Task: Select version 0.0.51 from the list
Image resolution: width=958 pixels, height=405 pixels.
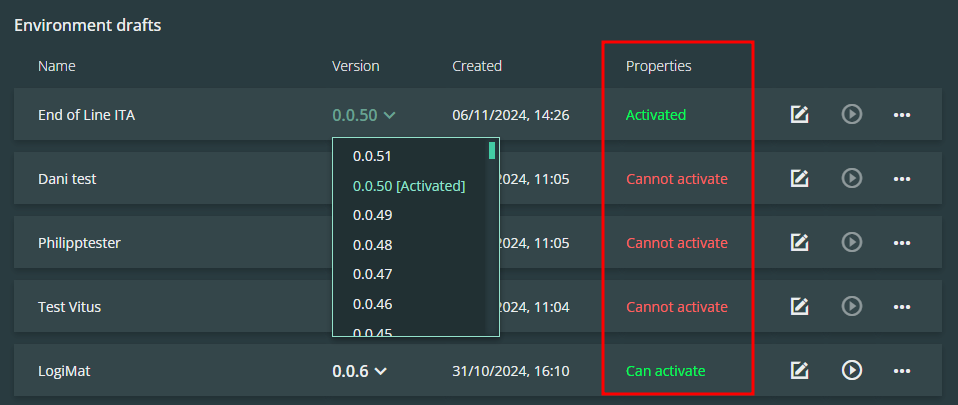Action: click(x=372, y=156)
